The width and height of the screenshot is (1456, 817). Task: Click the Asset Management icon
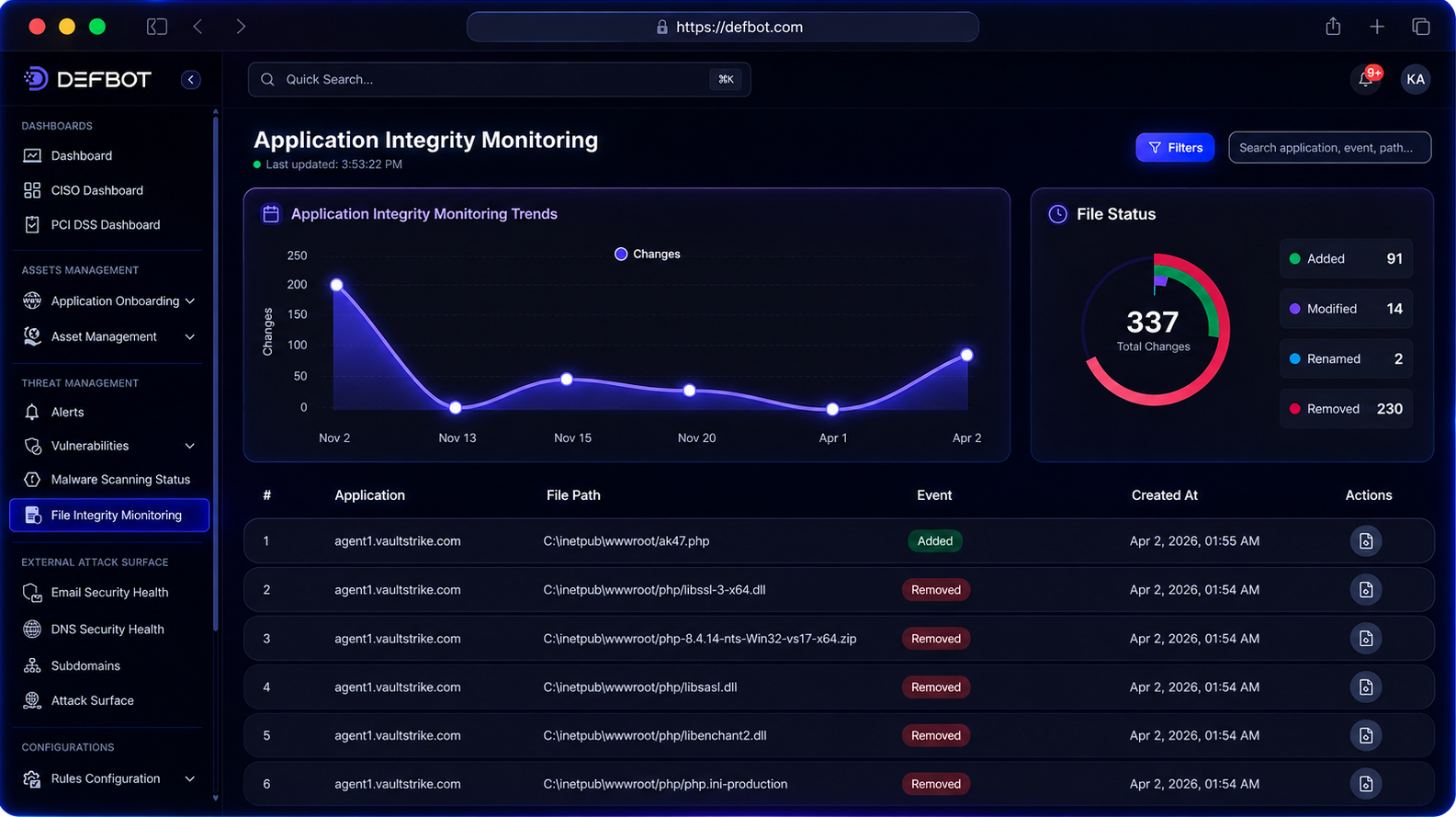[x=32, y=336]
